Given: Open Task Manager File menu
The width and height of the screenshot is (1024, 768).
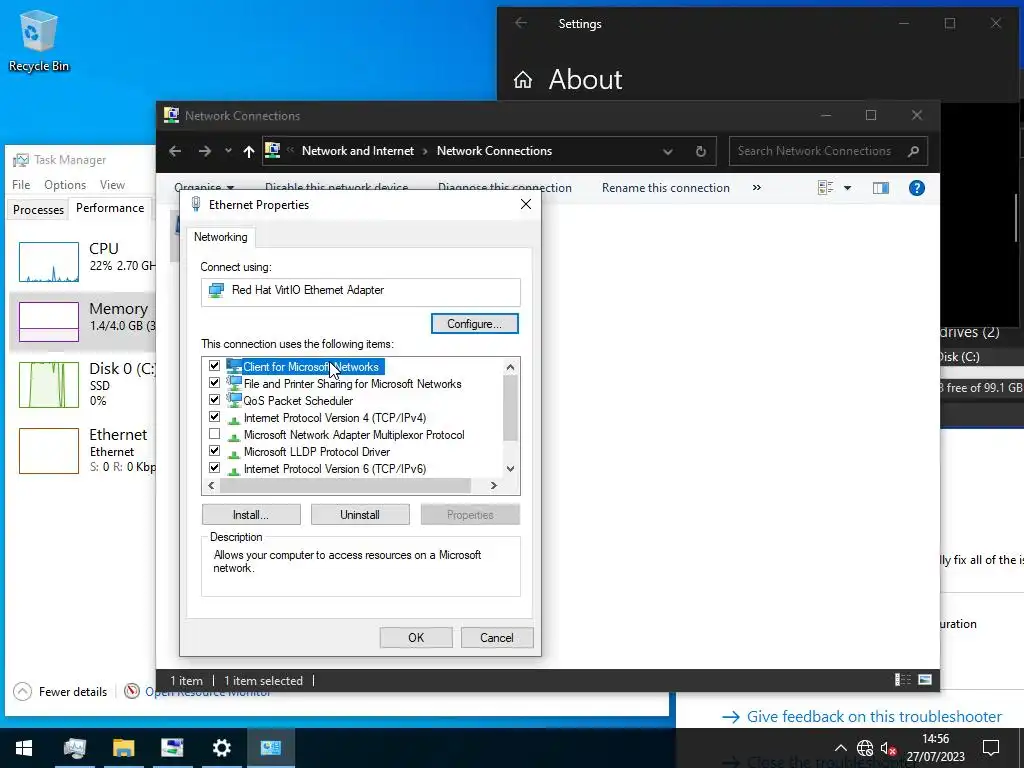Looking at the screenshot, I should pyautogui.click(x=21, y=185).
